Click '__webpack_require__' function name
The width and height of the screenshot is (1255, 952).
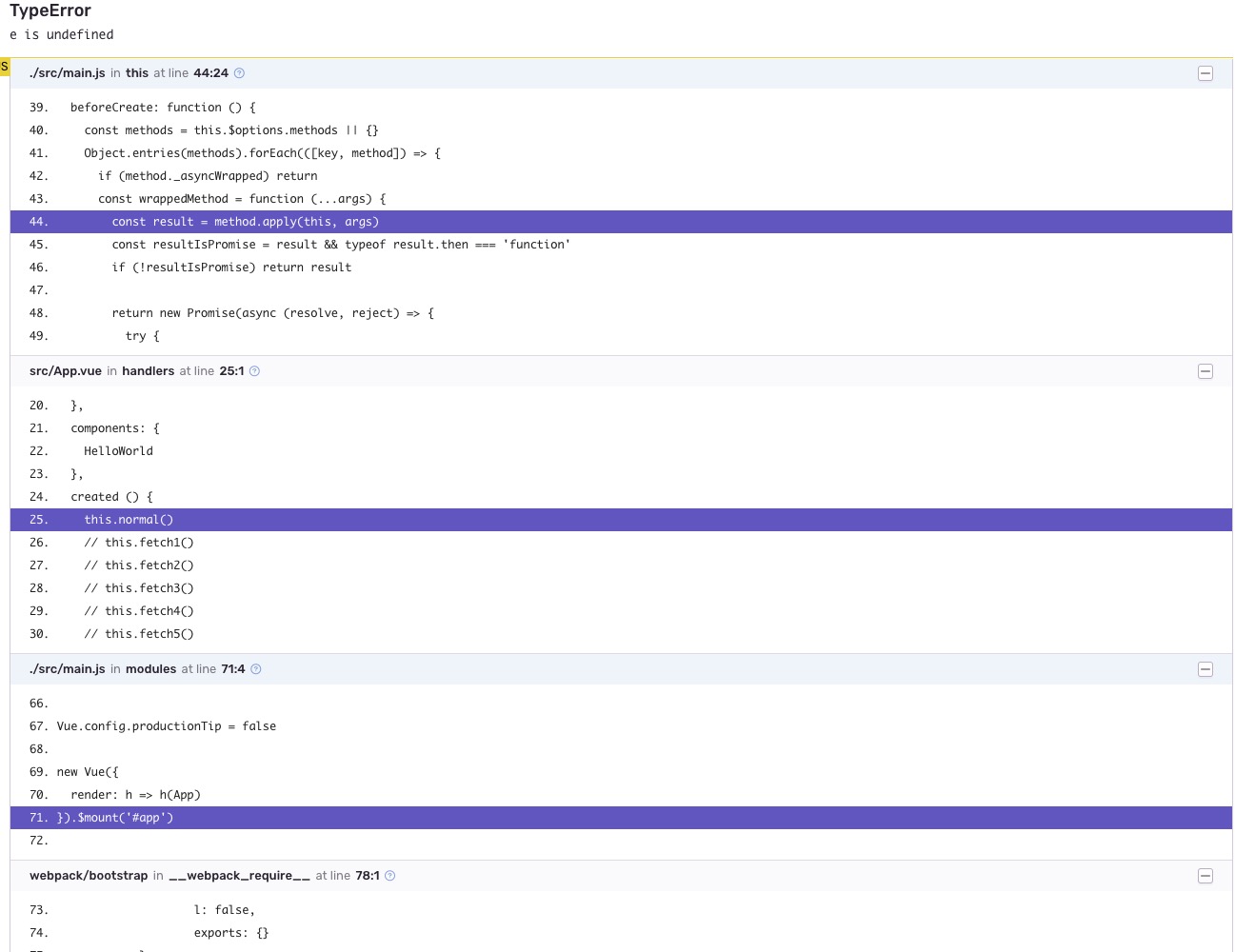239,876
